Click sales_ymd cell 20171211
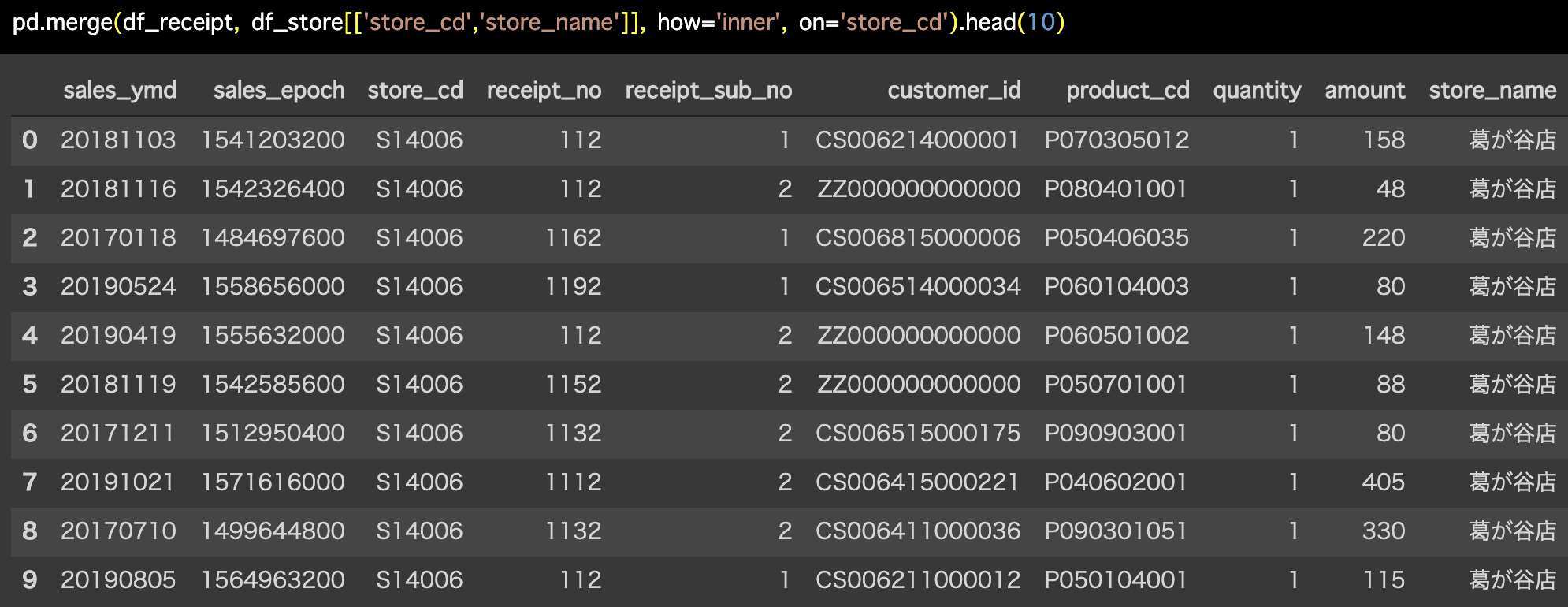Screen dimensions: 1568x607 pyautogui.click(x=117, y=434)
